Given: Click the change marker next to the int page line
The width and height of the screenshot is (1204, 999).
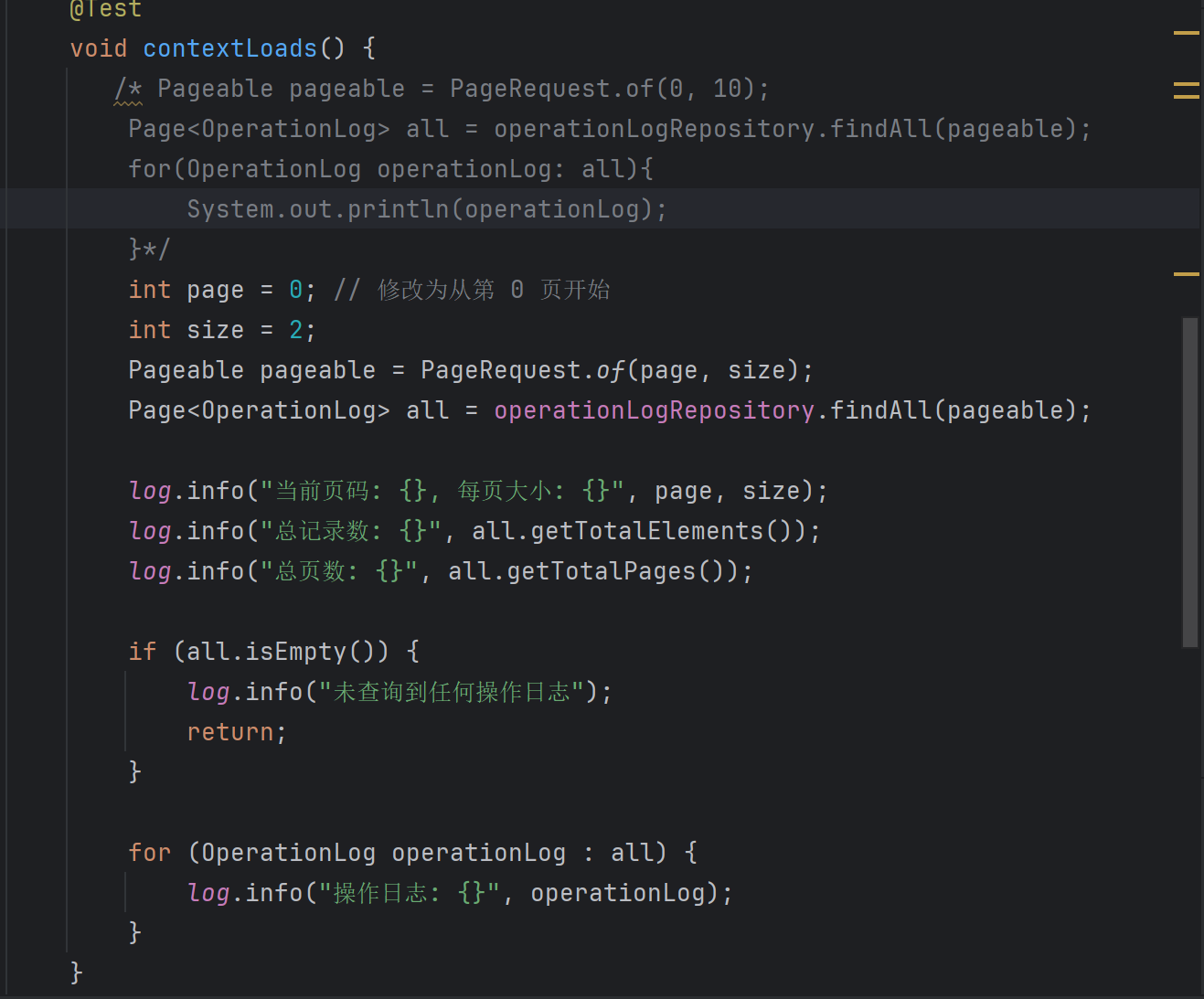Looking at the screenshot, I should tap(1188, 272).
